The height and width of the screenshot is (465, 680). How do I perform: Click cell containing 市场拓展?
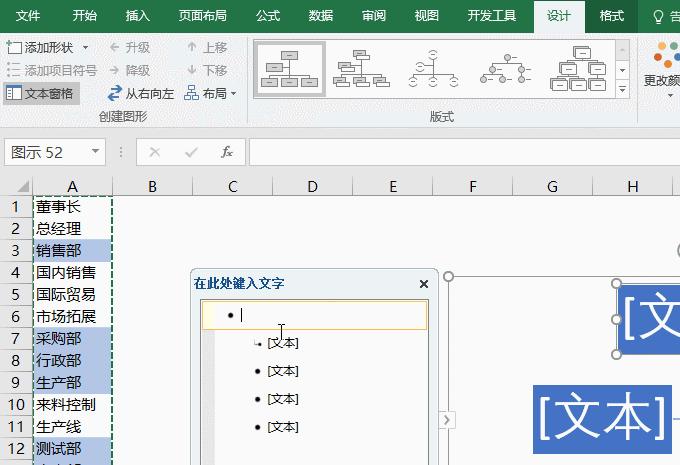point(72,317)
